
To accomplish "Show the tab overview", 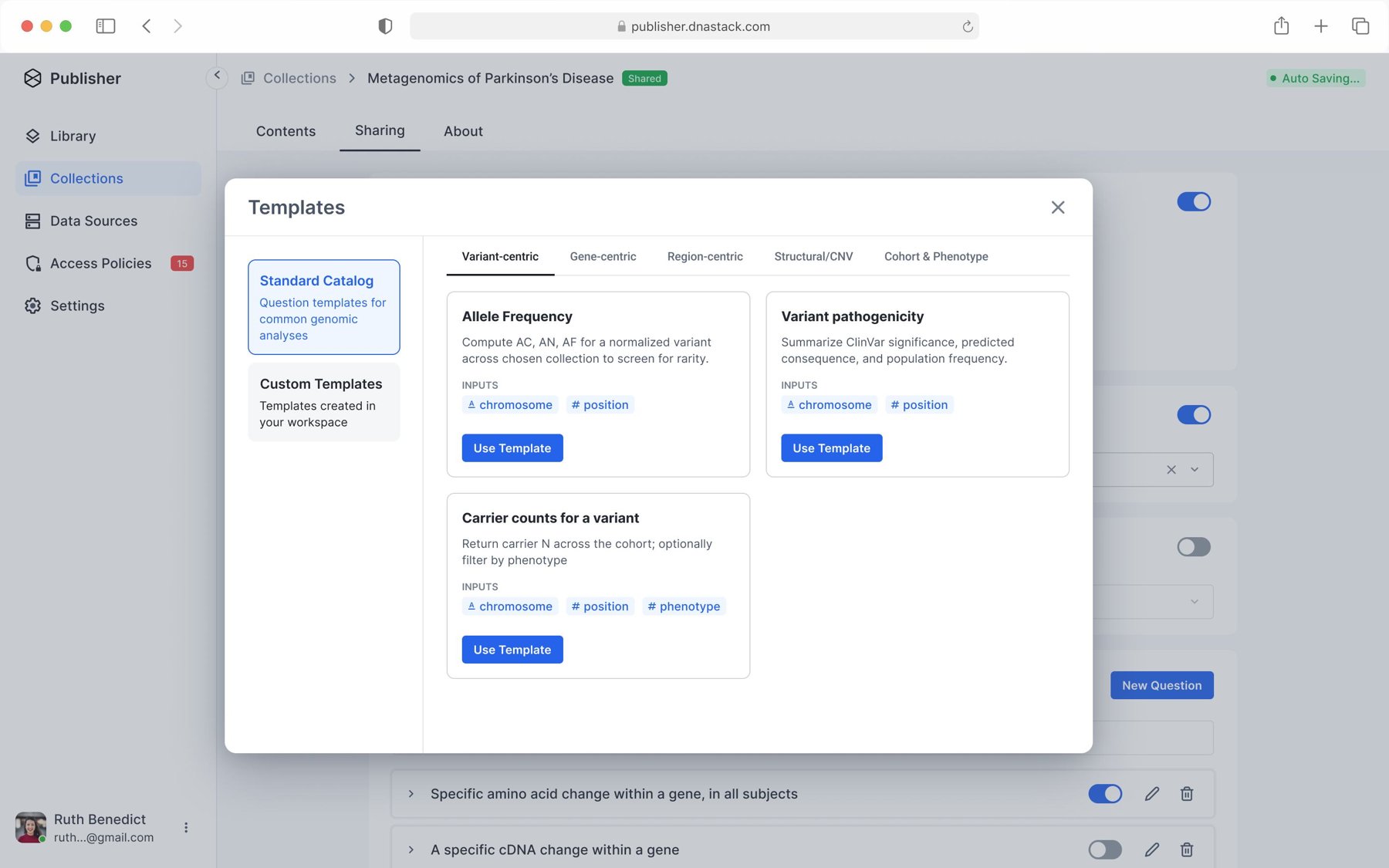I will [x=1360, y=26].
